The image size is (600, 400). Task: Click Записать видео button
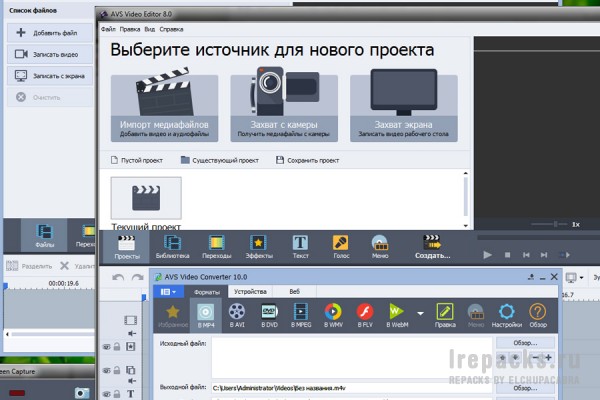click(50, 54)
